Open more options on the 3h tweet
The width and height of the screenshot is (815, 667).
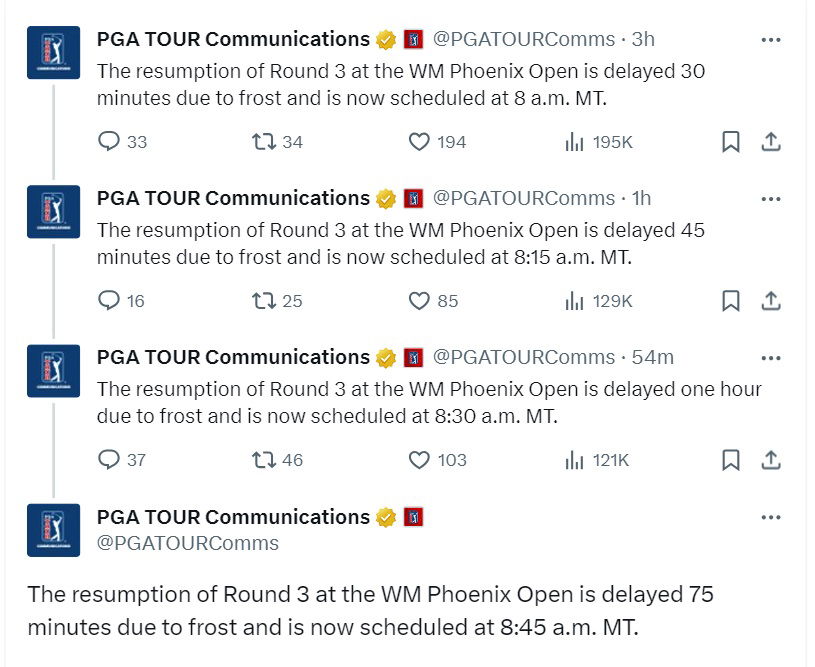coord(771,40)
